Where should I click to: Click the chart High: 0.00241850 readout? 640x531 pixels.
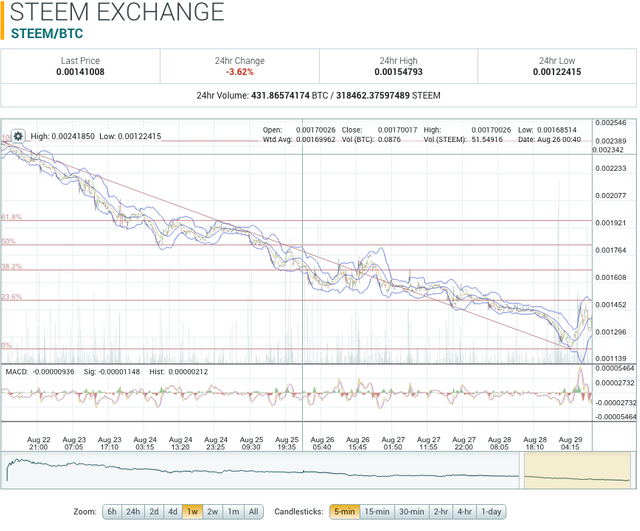[63, 136]
